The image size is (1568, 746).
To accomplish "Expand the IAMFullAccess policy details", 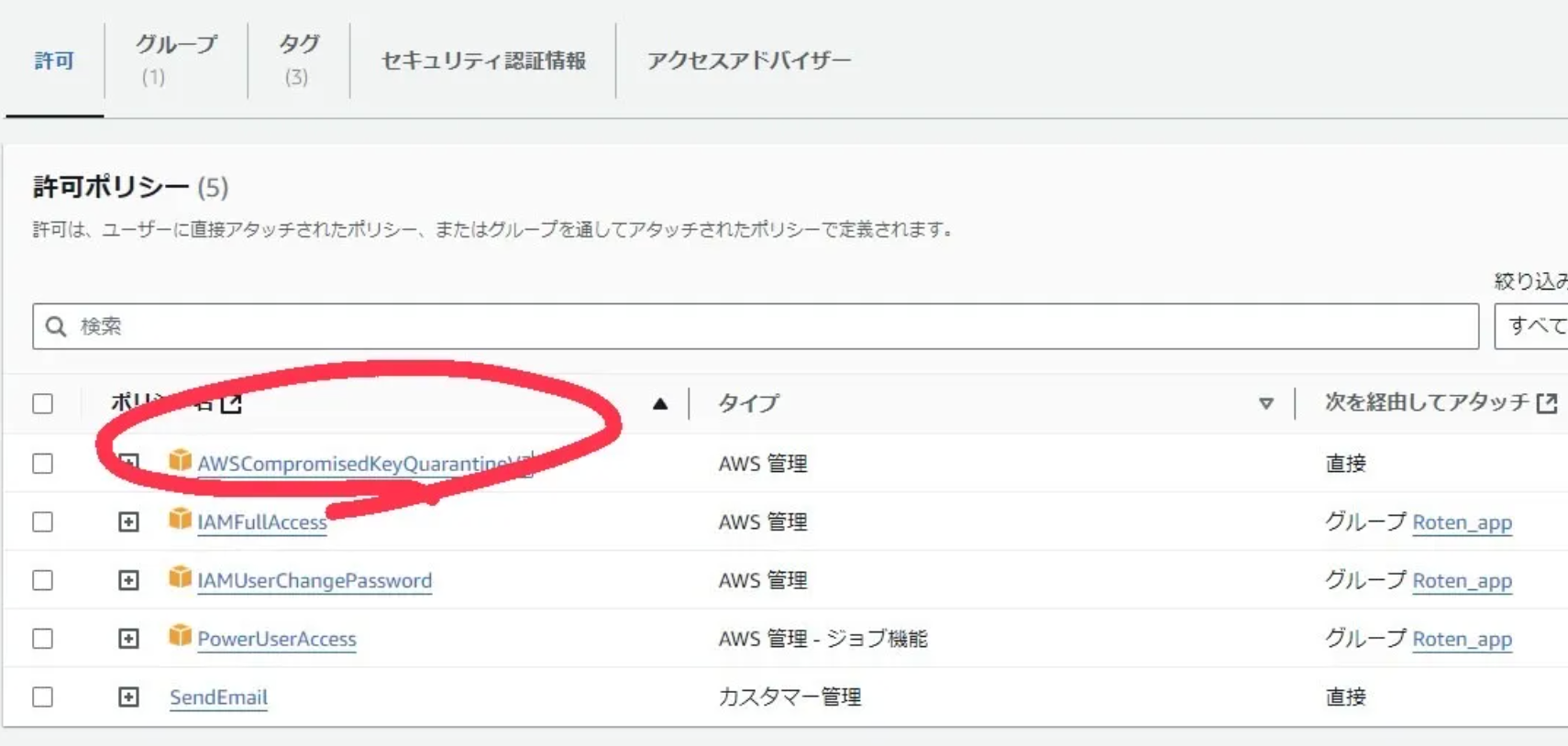I will pyautogui.click(x=128, y=522).
